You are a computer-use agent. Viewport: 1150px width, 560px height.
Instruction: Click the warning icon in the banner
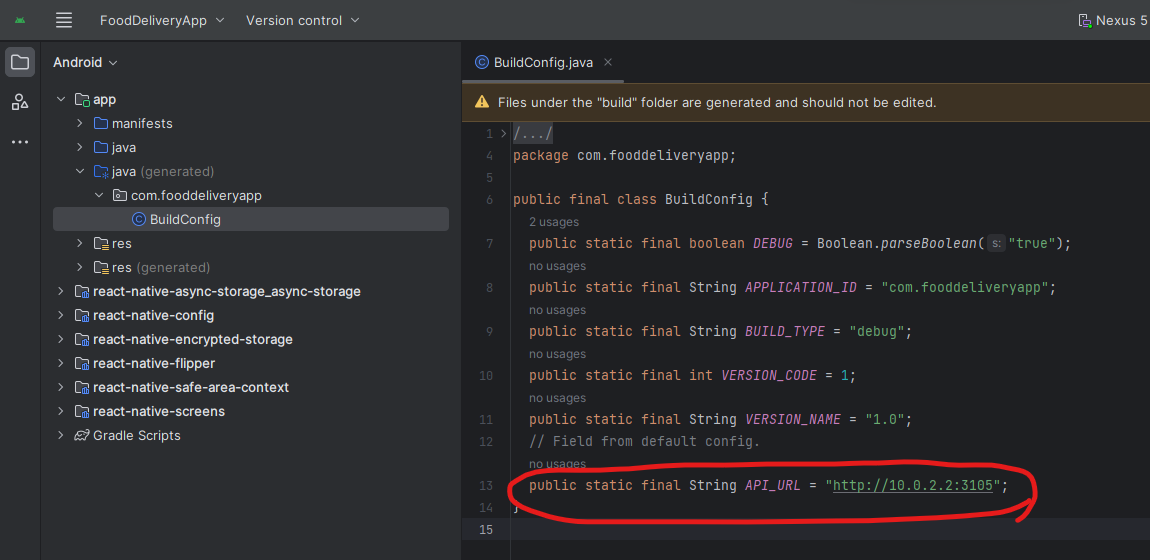(x=482, y=103)
